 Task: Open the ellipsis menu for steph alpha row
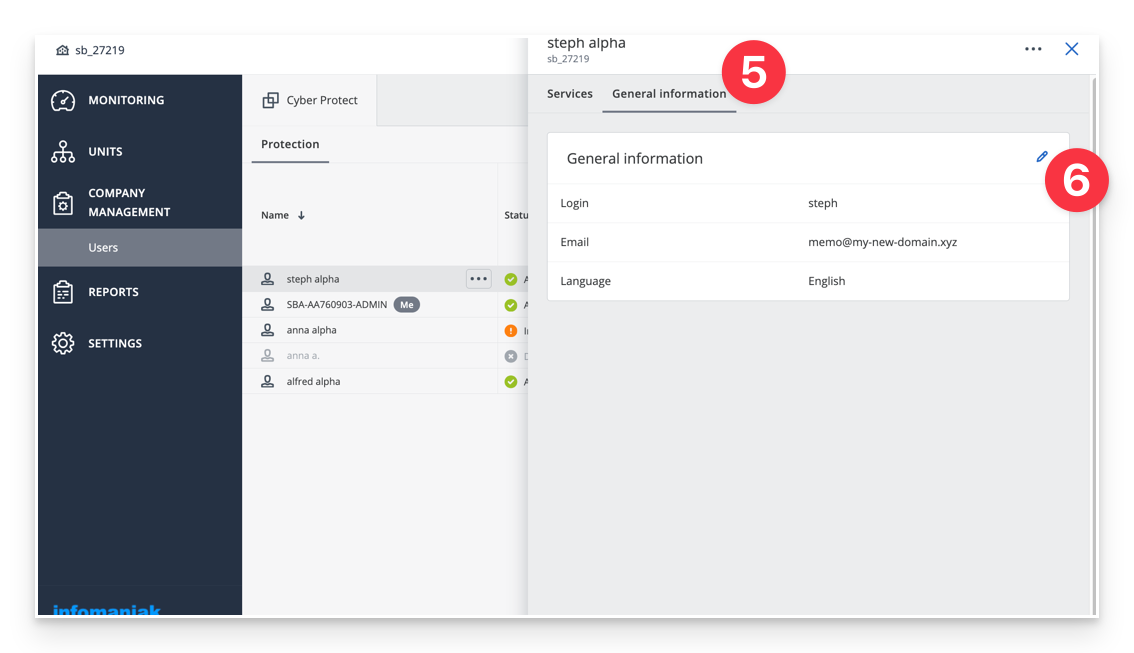tap(478, 279)
